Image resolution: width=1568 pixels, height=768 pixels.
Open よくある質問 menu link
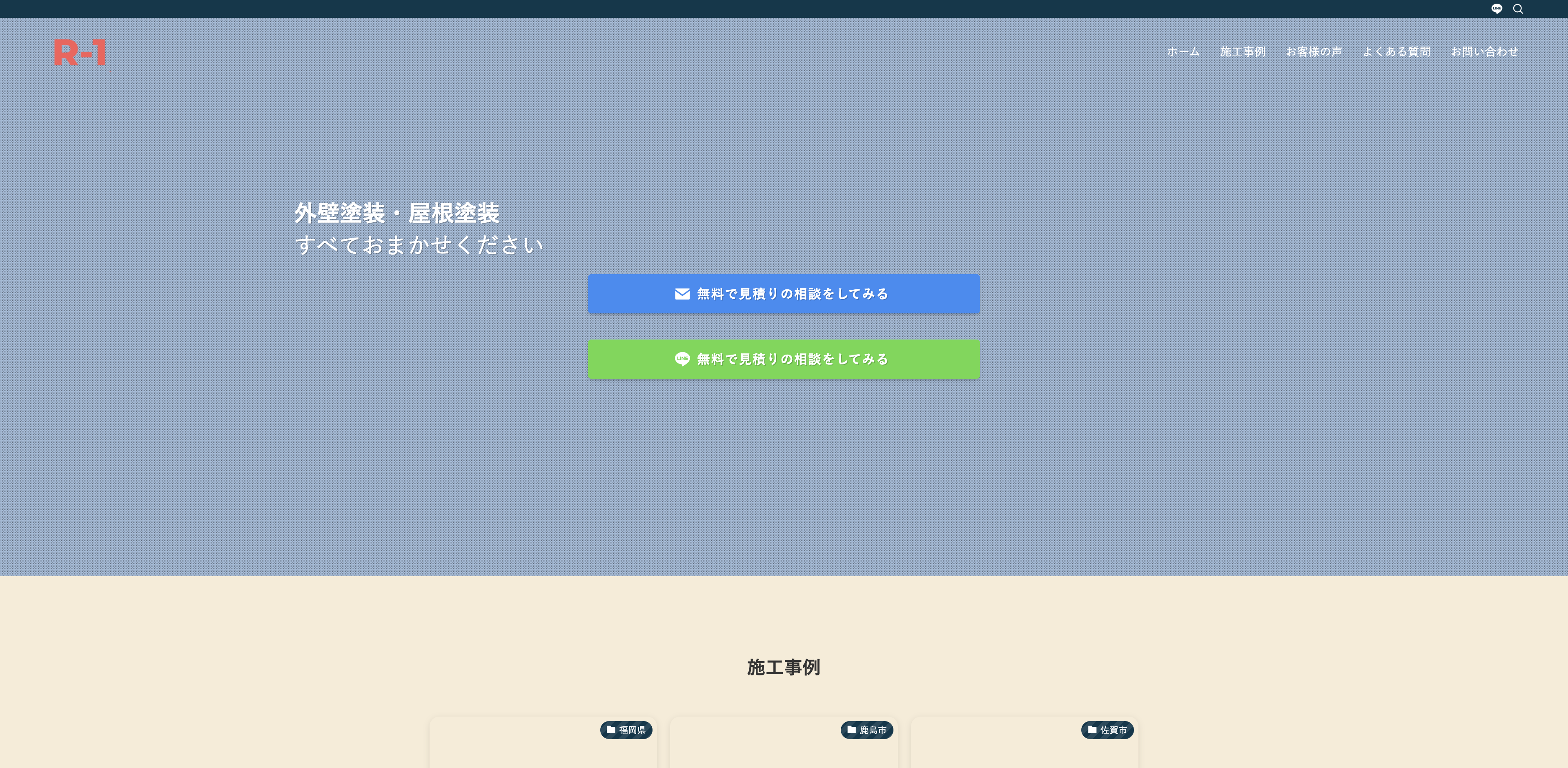pyautogui.click(x=1396, y=52)
